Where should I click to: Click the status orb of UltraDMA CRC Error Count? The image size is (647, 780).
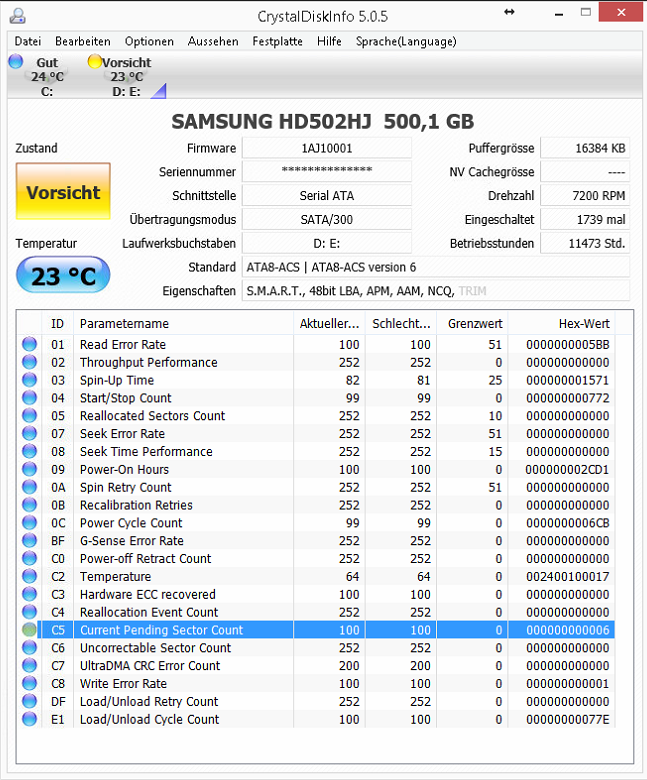click(29, 666)
